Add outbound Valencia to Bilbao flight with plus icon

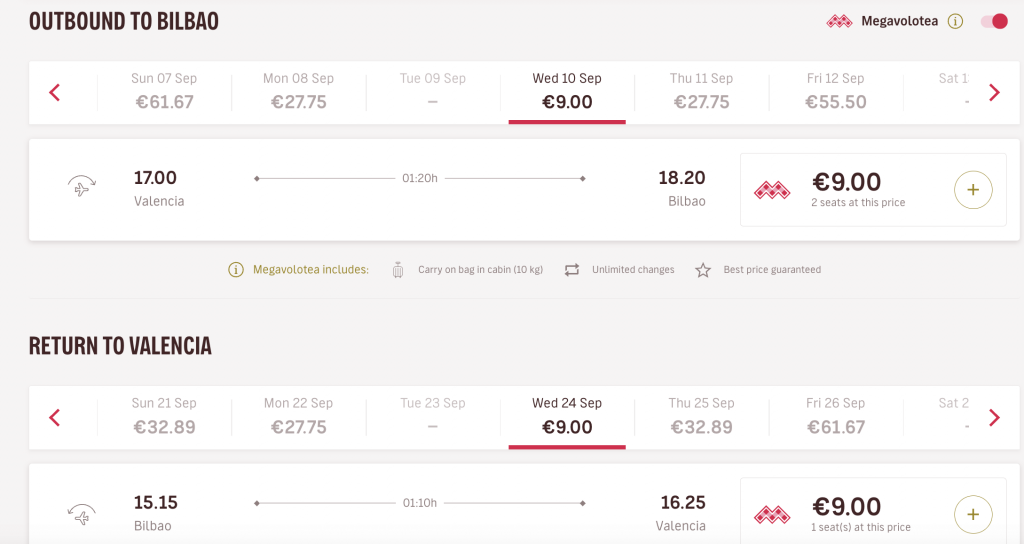[973, 190]
